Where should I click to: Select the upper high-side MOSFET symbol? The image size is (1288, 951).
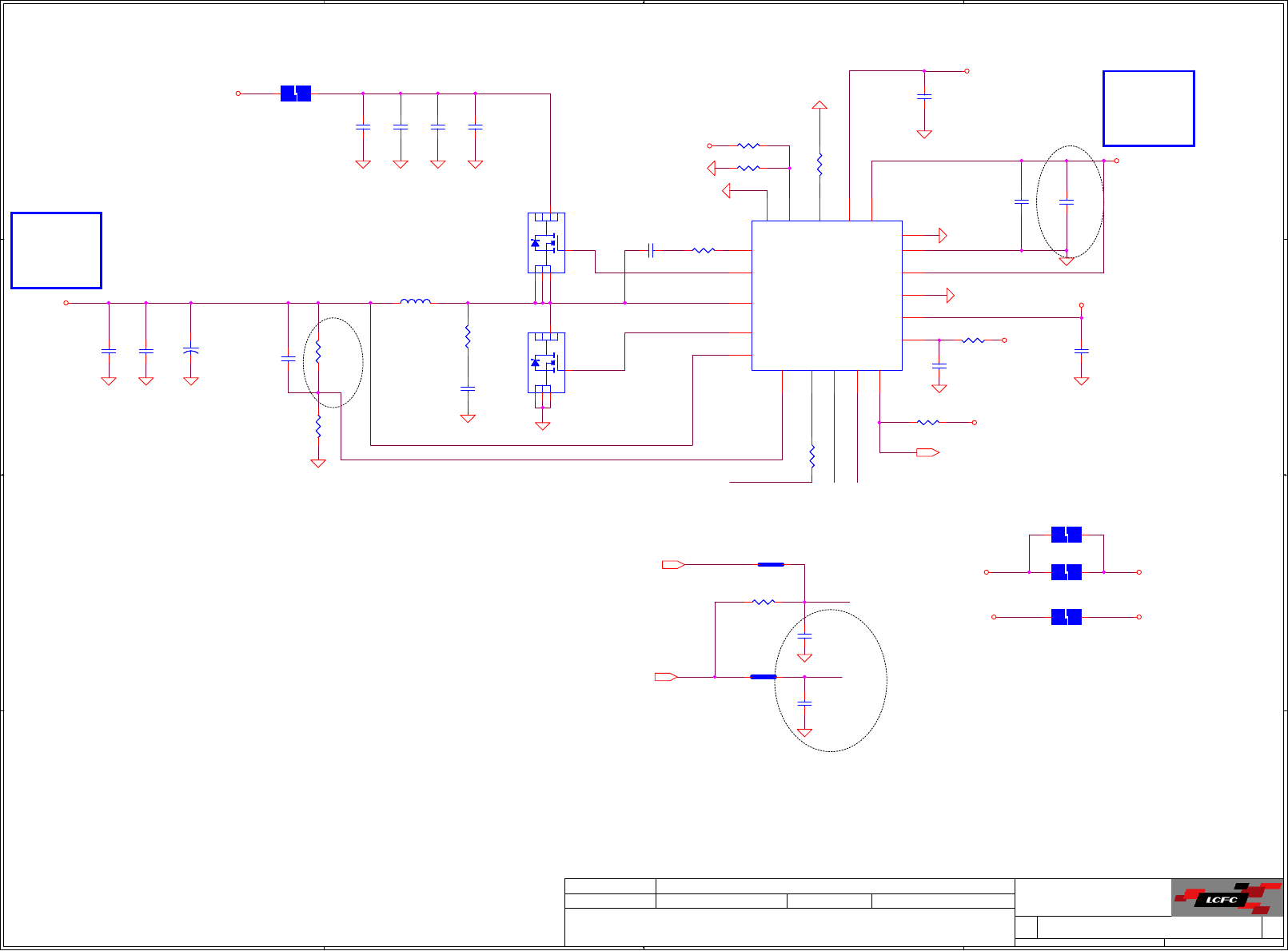point(546,243)
